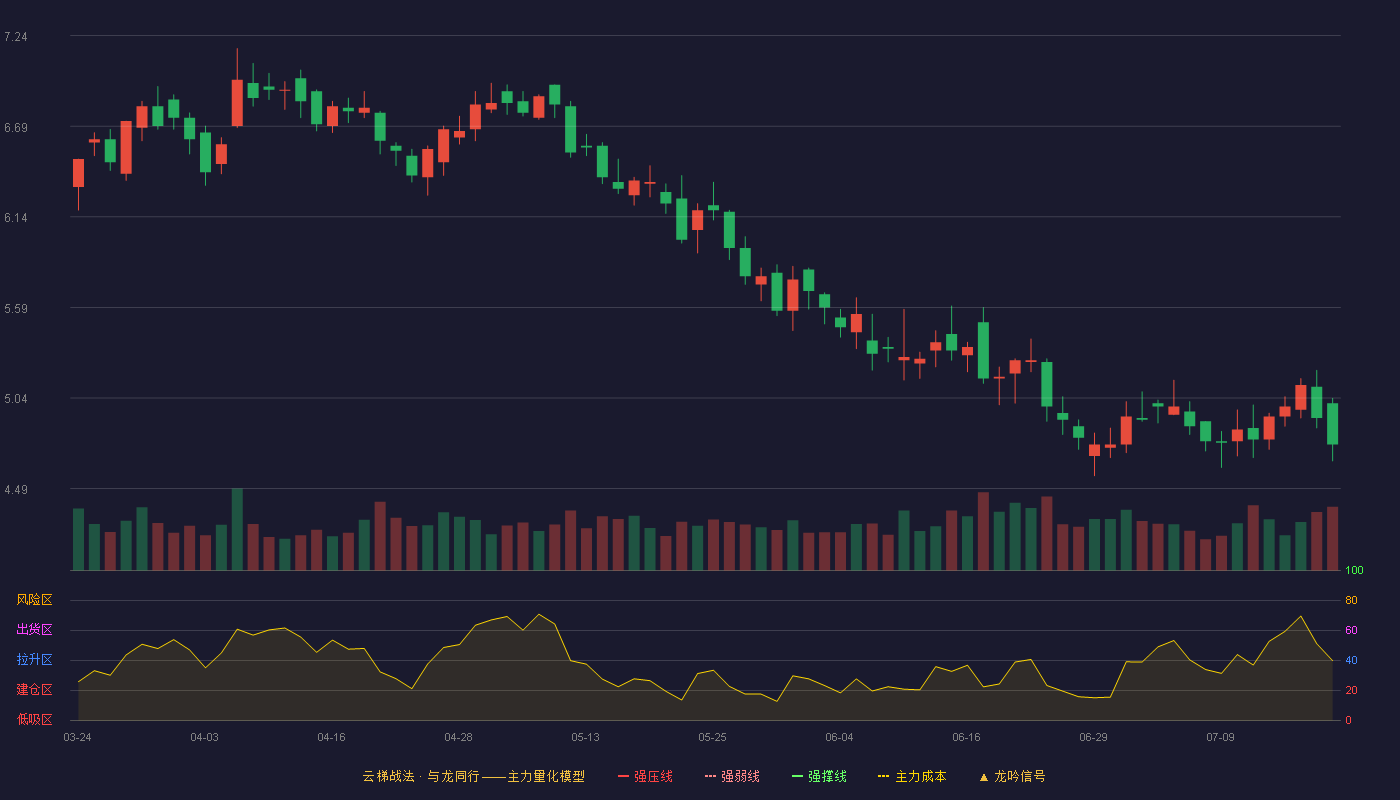Click the 7.24 price axis label
This screenshot has width=1400, height=800.
[x=16, y=37]
